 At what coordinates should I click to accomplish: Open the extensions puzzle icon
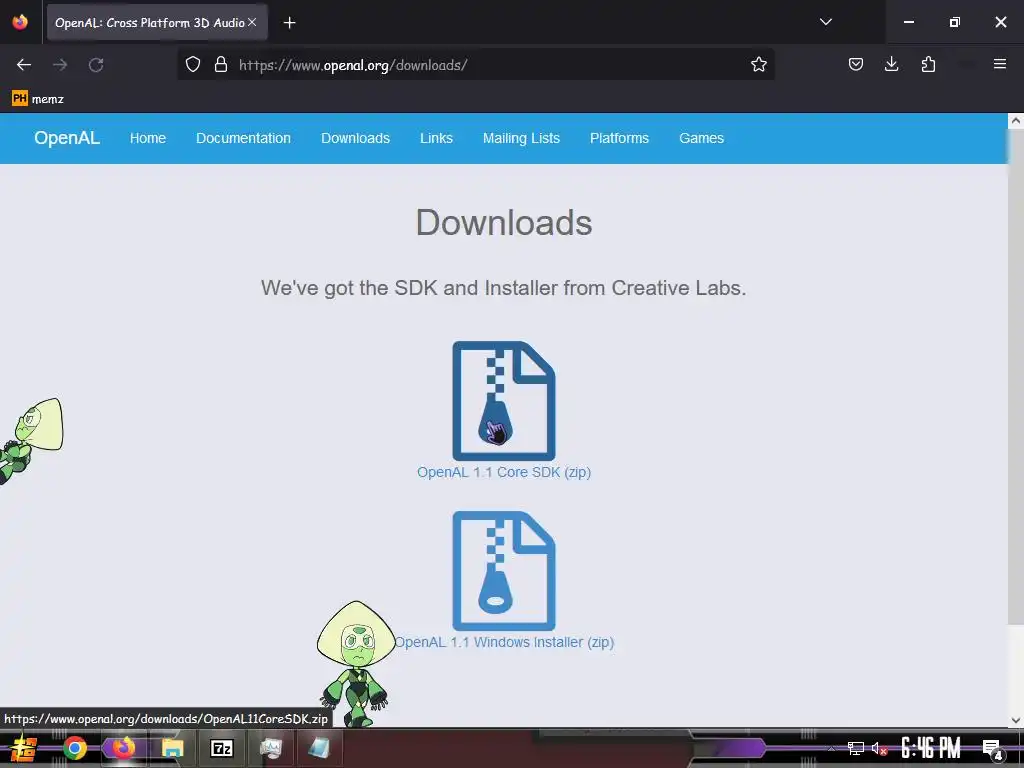click(x=928, y=64)
